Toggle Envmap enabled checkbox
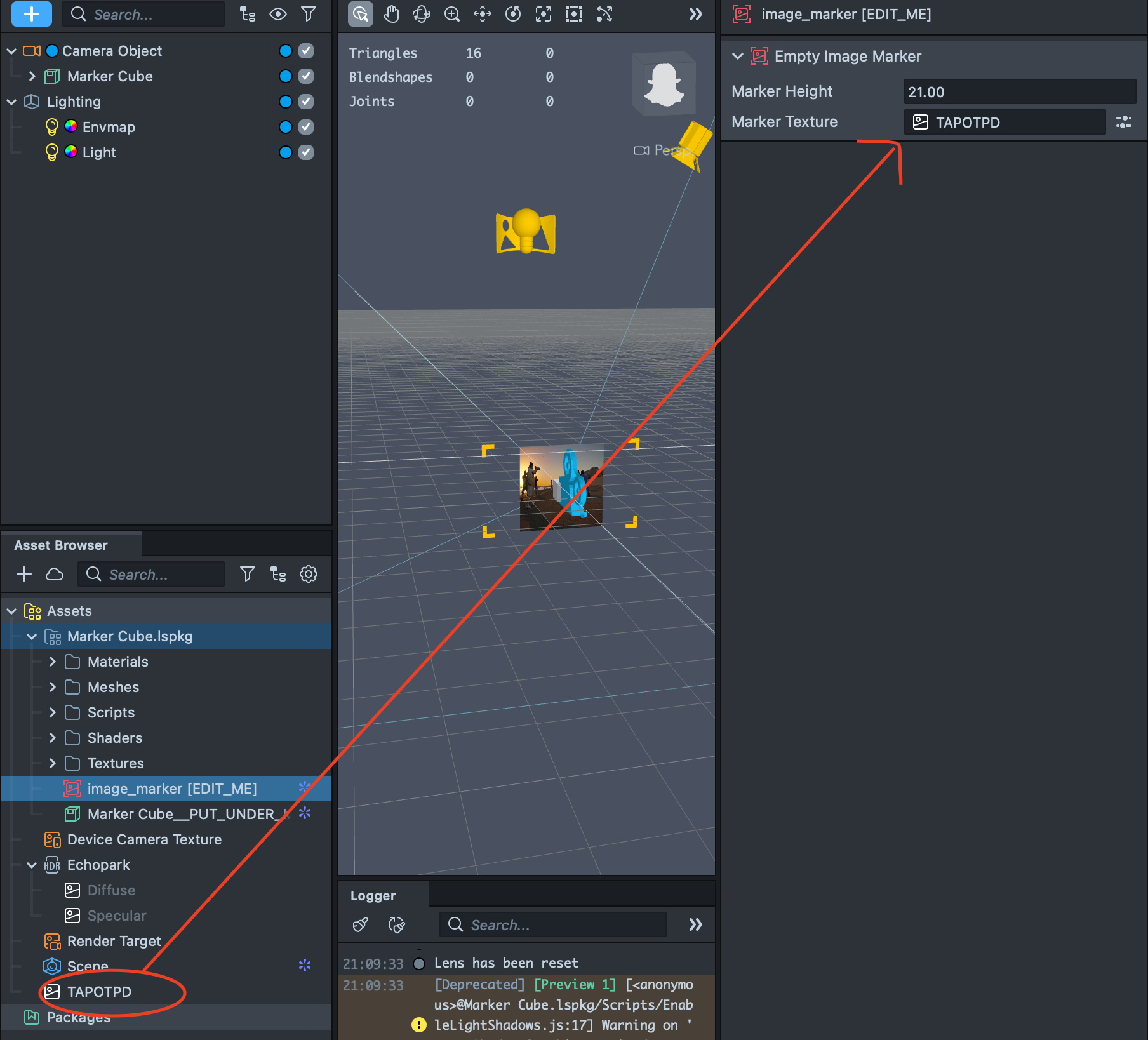The height and width of the screenshot is (1040, 1148). pyautogui.click(x=306, y=127)
